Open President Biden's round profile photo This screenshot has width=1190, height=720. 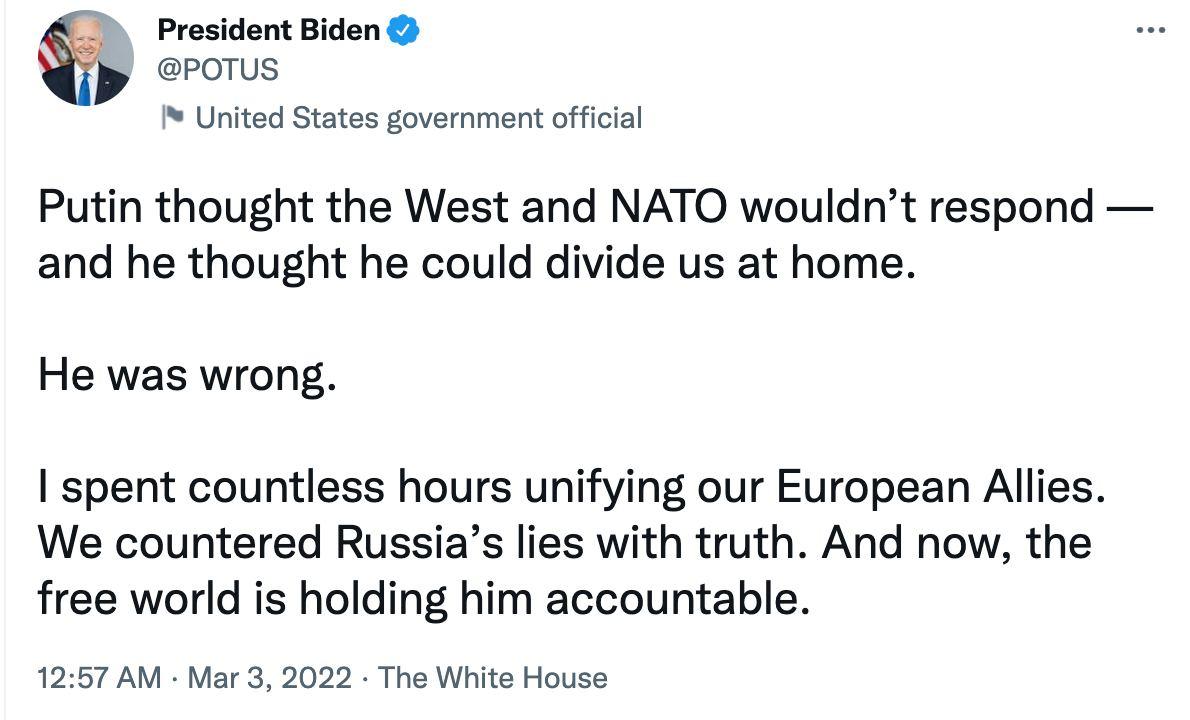coord(86,58)
